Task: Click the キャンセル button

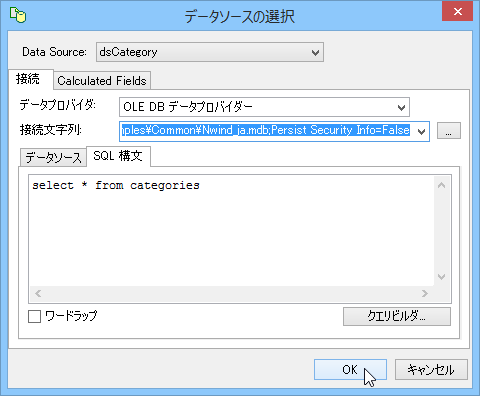Action: click(431, 369)
